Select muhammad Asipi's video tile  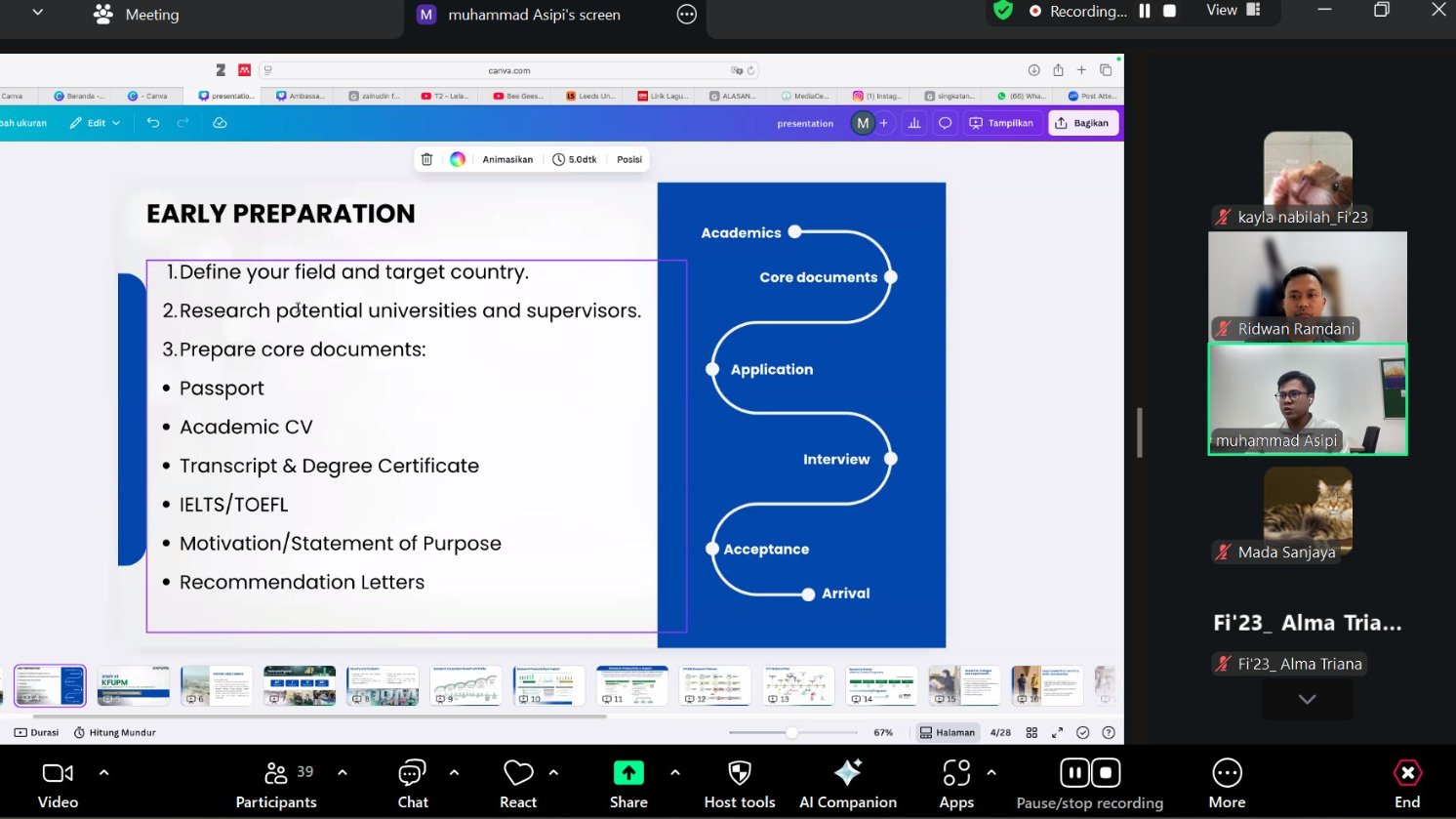point(1308,398)
